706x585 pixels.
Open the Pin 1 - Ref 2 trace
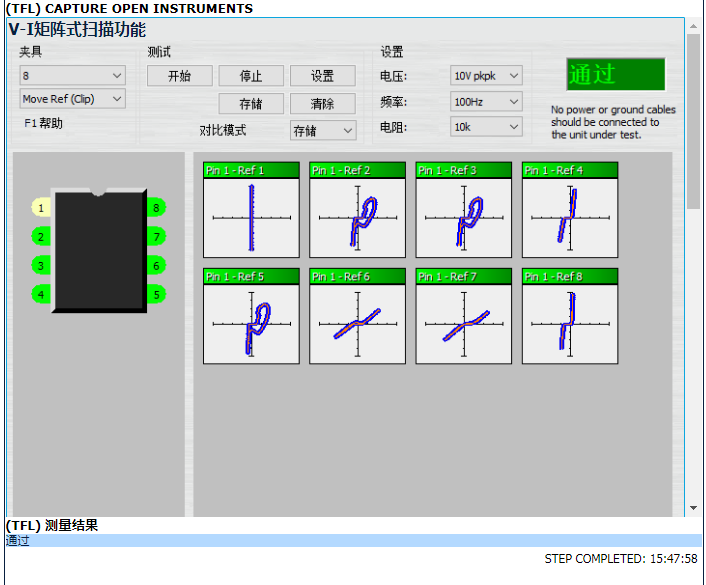(358, 210)
